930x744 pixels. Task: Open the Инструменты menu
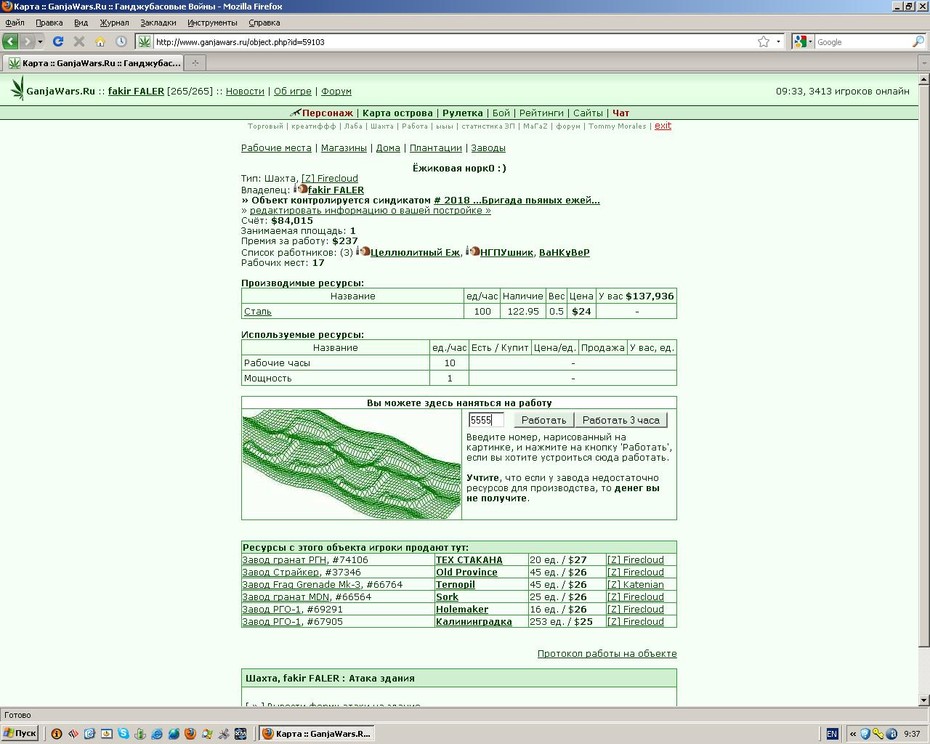(x=212, y=23)
